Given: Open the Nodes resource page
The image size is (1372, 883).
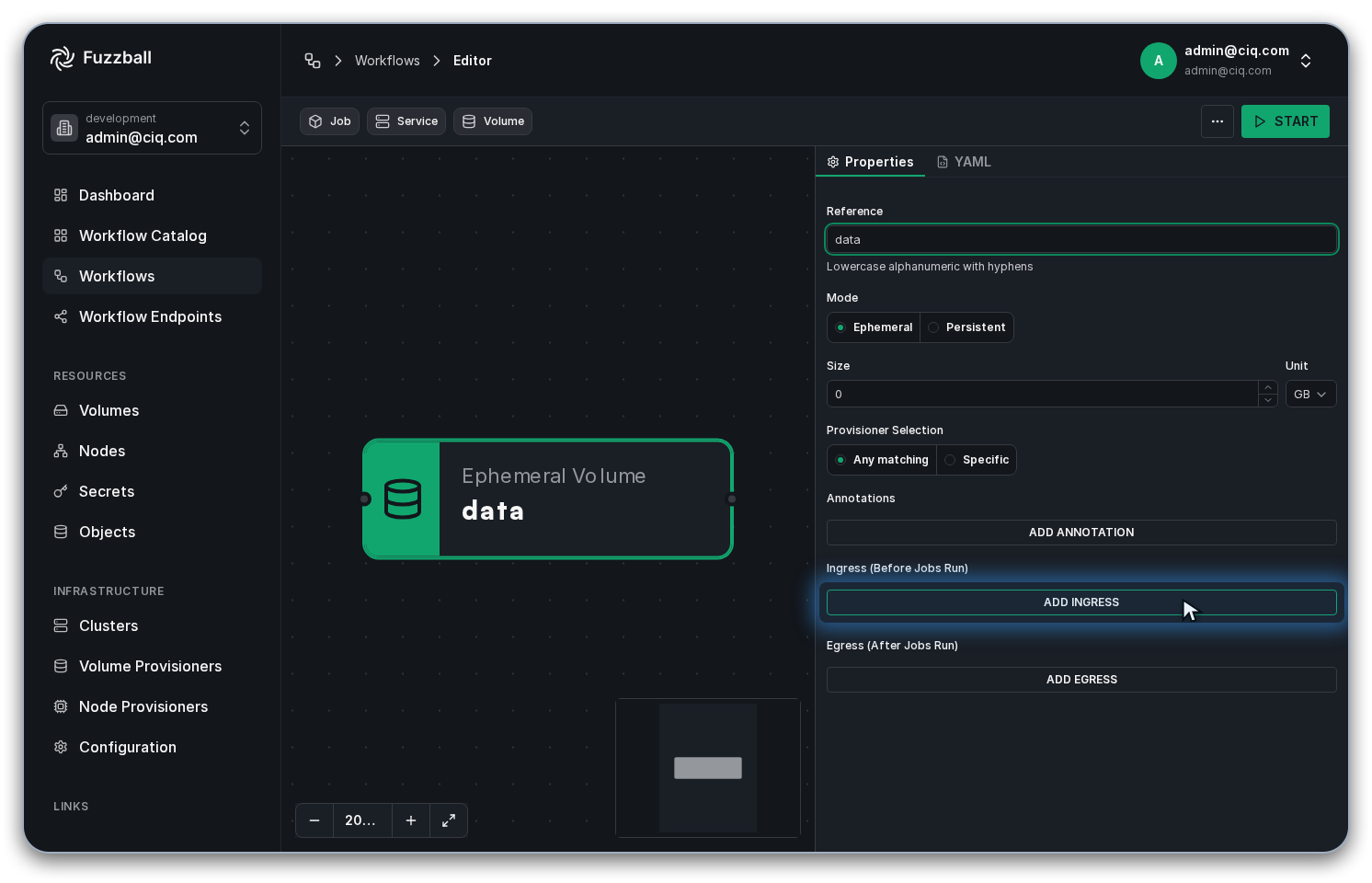Looking at the screenshot, I should [152, 451].
